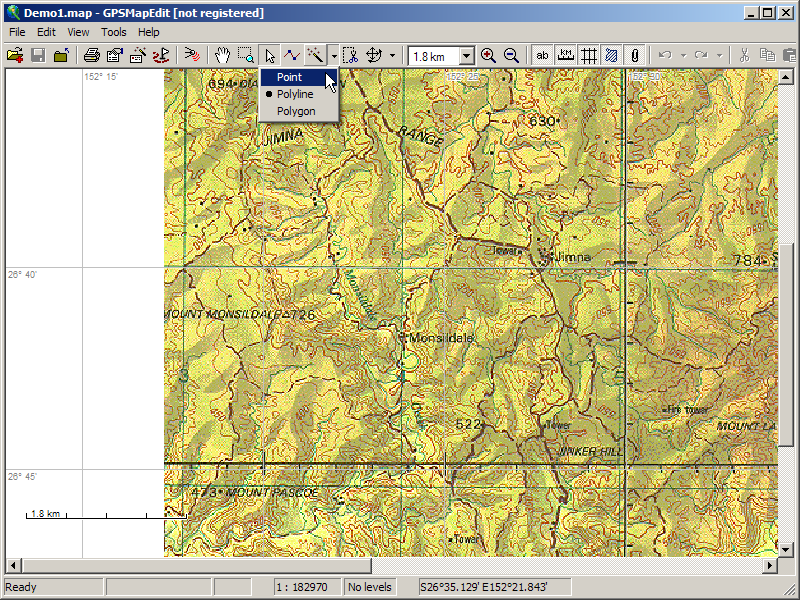This screenshot has width=800, height=600.
Task: Click the Zoom Out magnifier icon
Action: coord(511,55)
